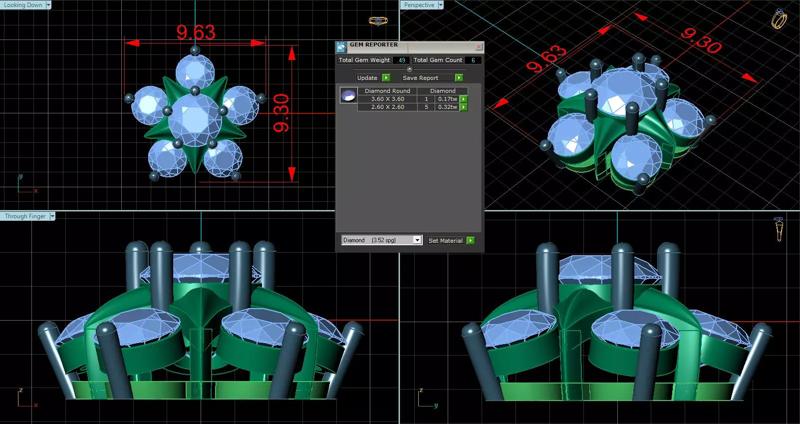The width and height of the screenshot is (800, 424).
Task: Click the 9.63 dimension in the Perspective view
Action: [x=547, y=59]
